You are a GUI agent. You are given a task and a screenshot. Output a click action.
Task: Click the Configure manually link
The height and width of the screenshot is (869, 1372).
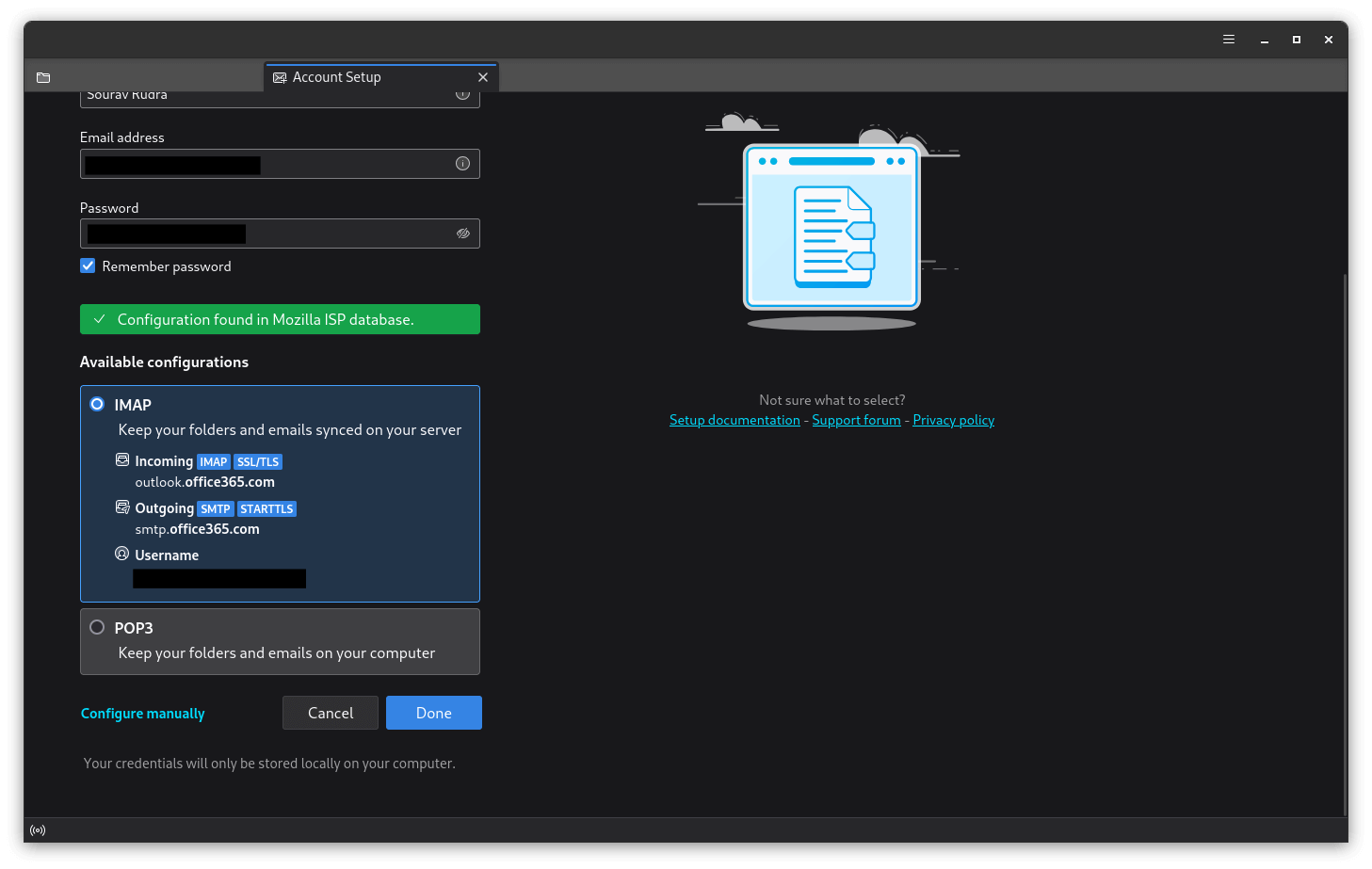(x=142, y=714)
